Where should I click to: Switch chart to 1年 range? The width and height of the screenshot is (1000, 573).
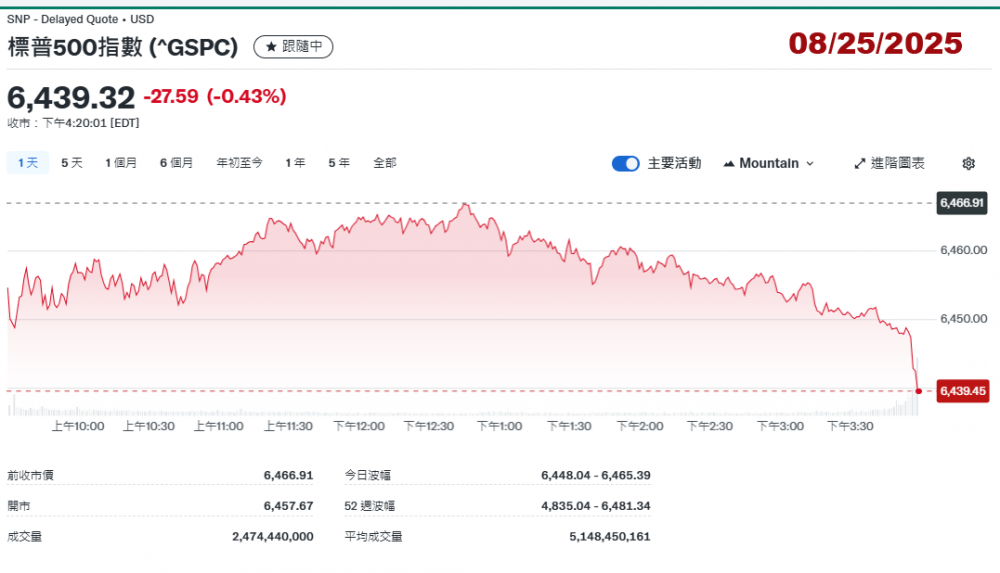(295, 163)
